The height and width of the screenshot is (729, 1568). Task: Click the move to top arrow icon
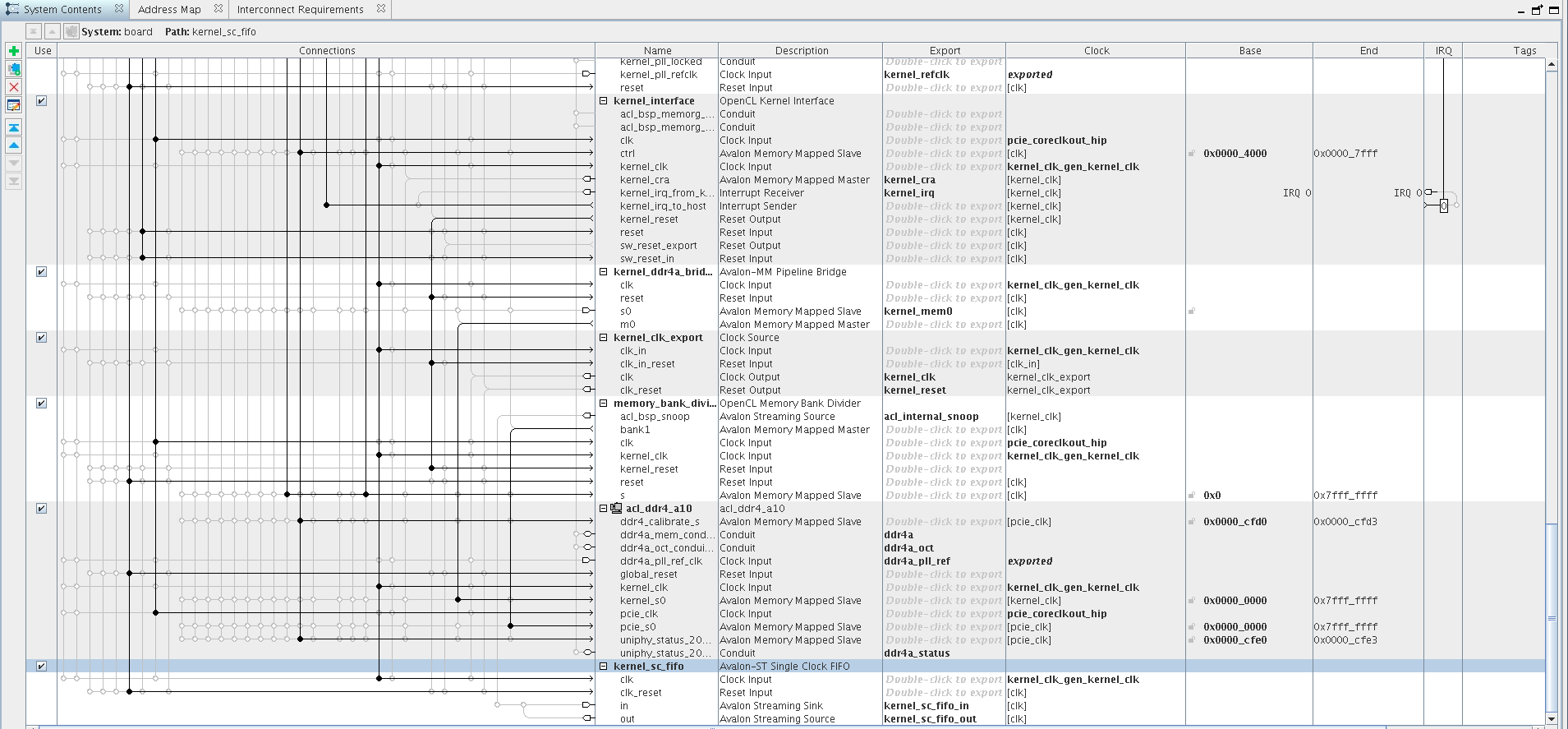point(13,127)
